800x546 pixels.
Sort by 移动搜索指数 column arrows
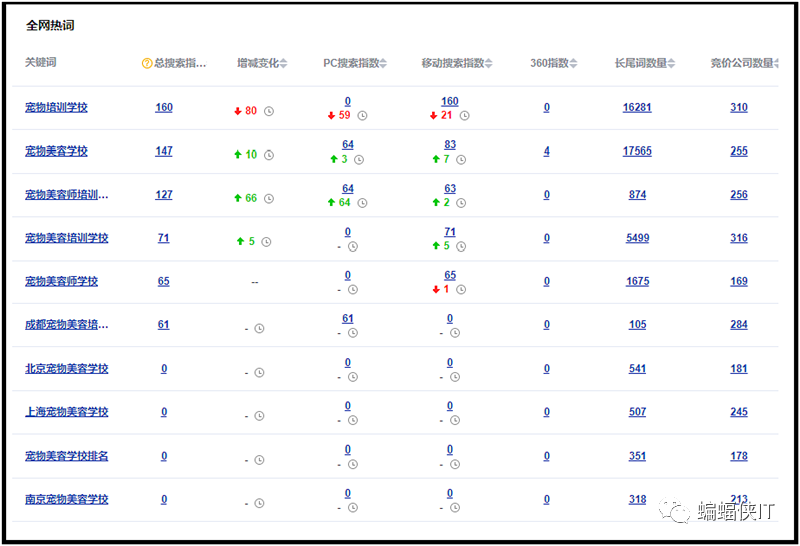click(x=489, y=64)
